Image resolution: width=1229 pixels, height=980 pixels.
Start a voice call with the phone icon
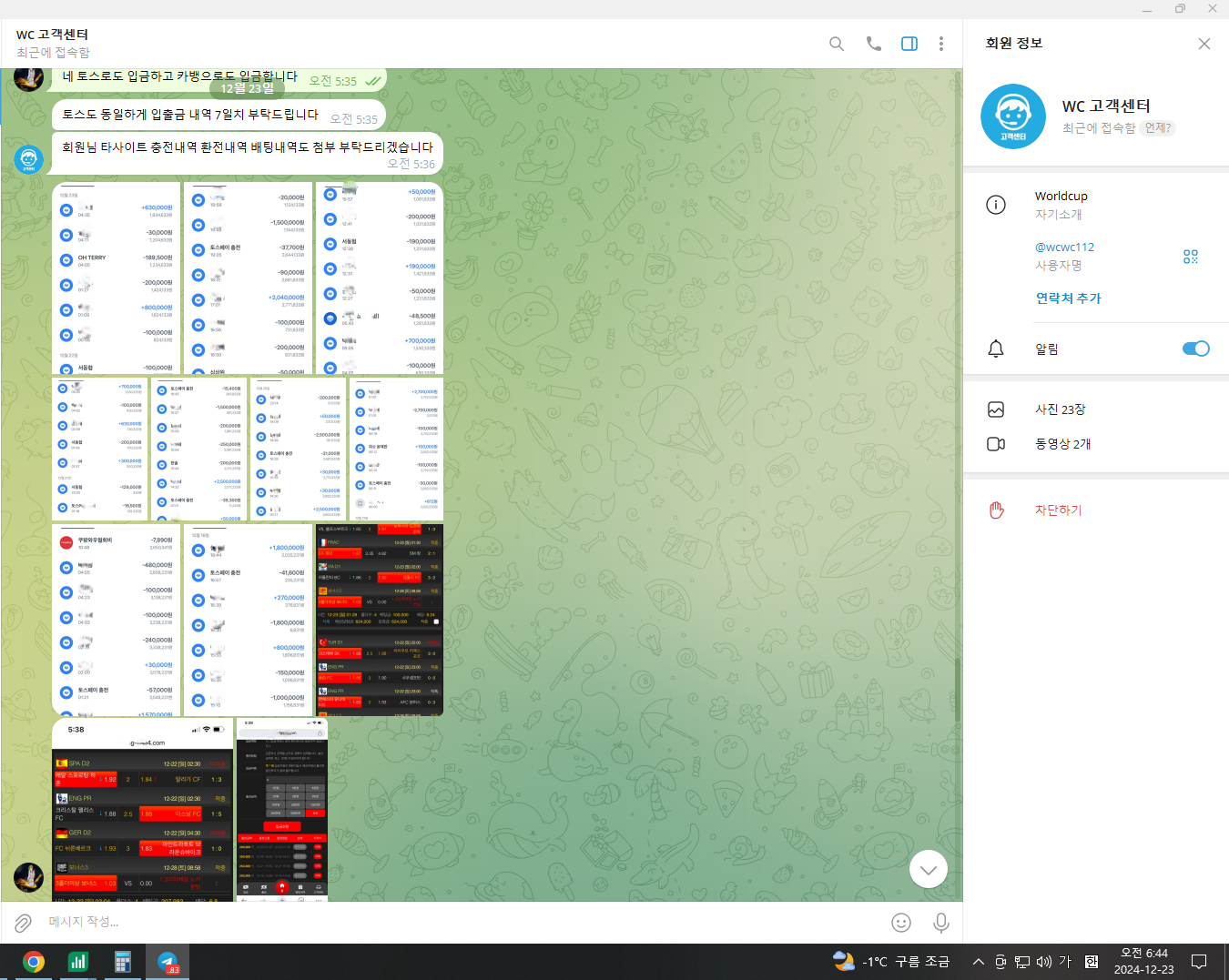click(x=873, y=44)
